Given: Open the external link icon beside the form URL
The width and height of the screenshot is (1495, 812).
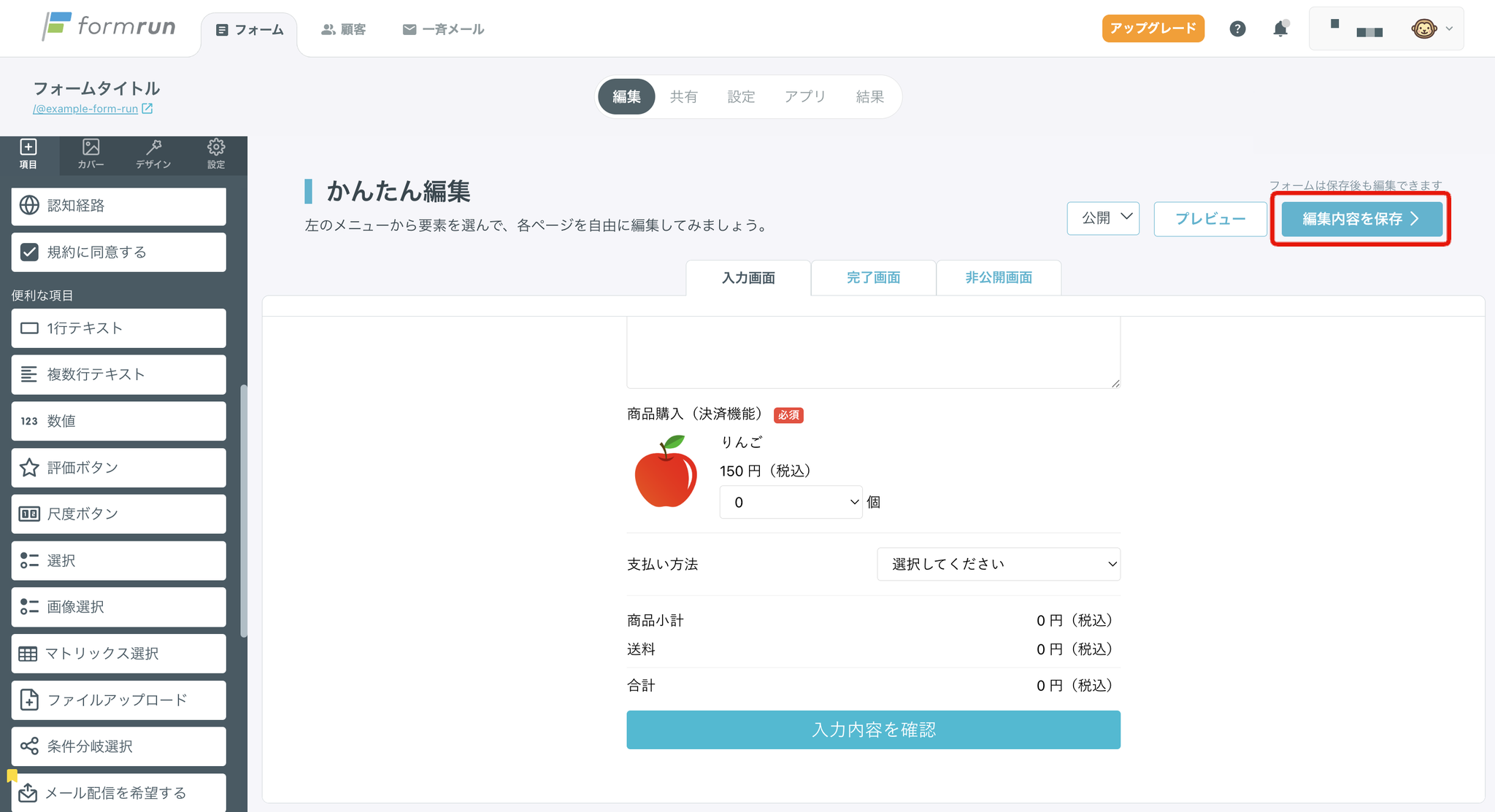Looking at the screenshot, I should [x=147, y=109].
